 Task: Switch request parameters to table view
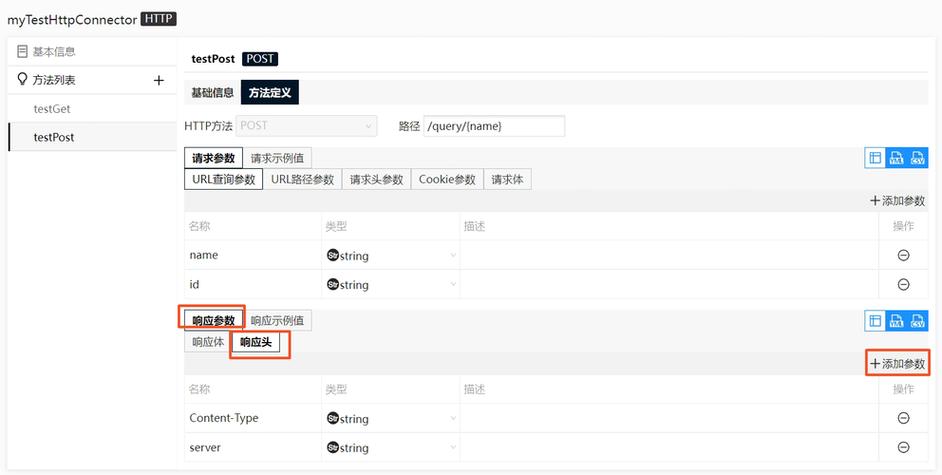coord(875,158)
